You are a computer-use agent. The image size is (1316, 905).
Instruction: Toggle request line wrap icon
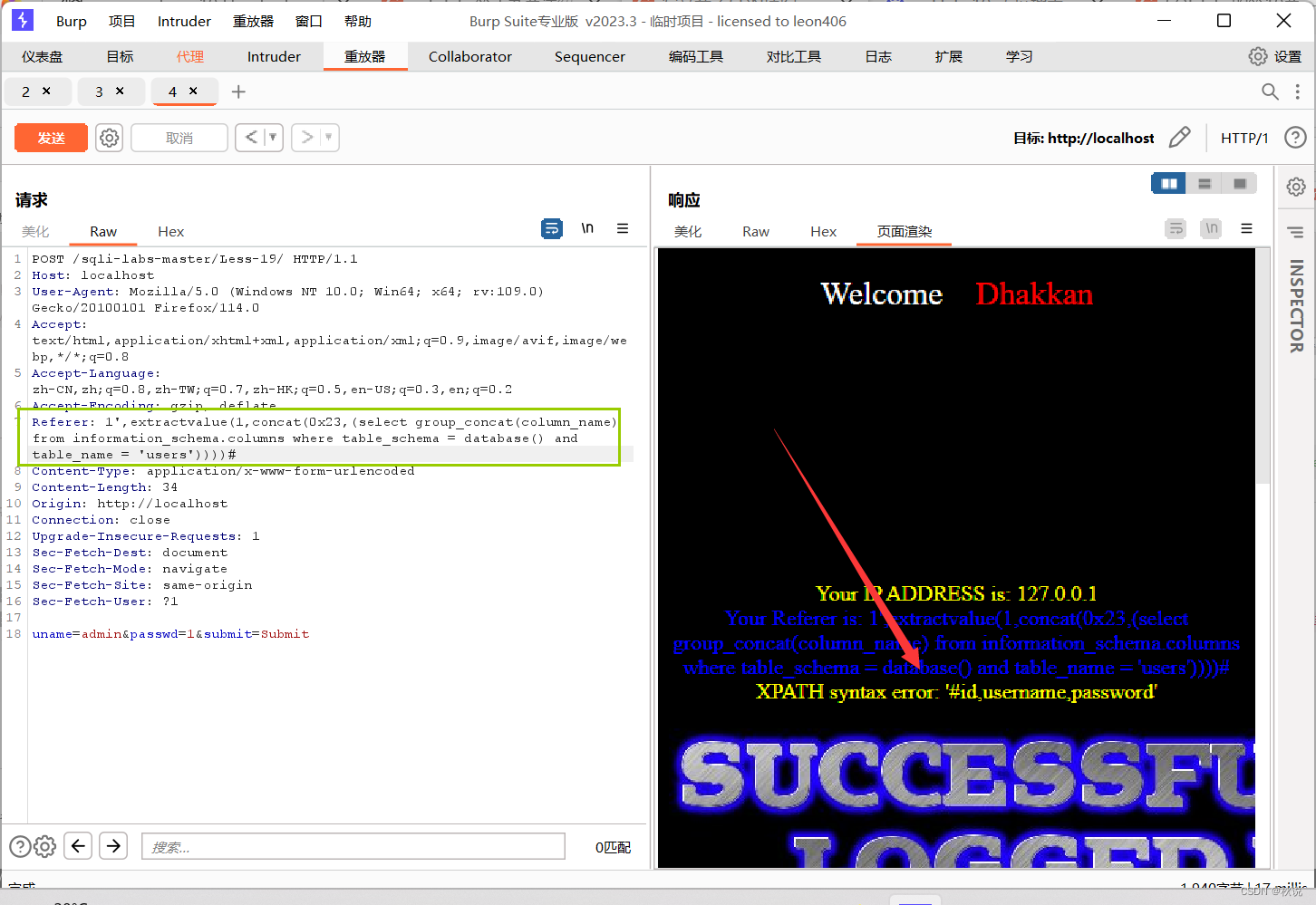point(552,228)
